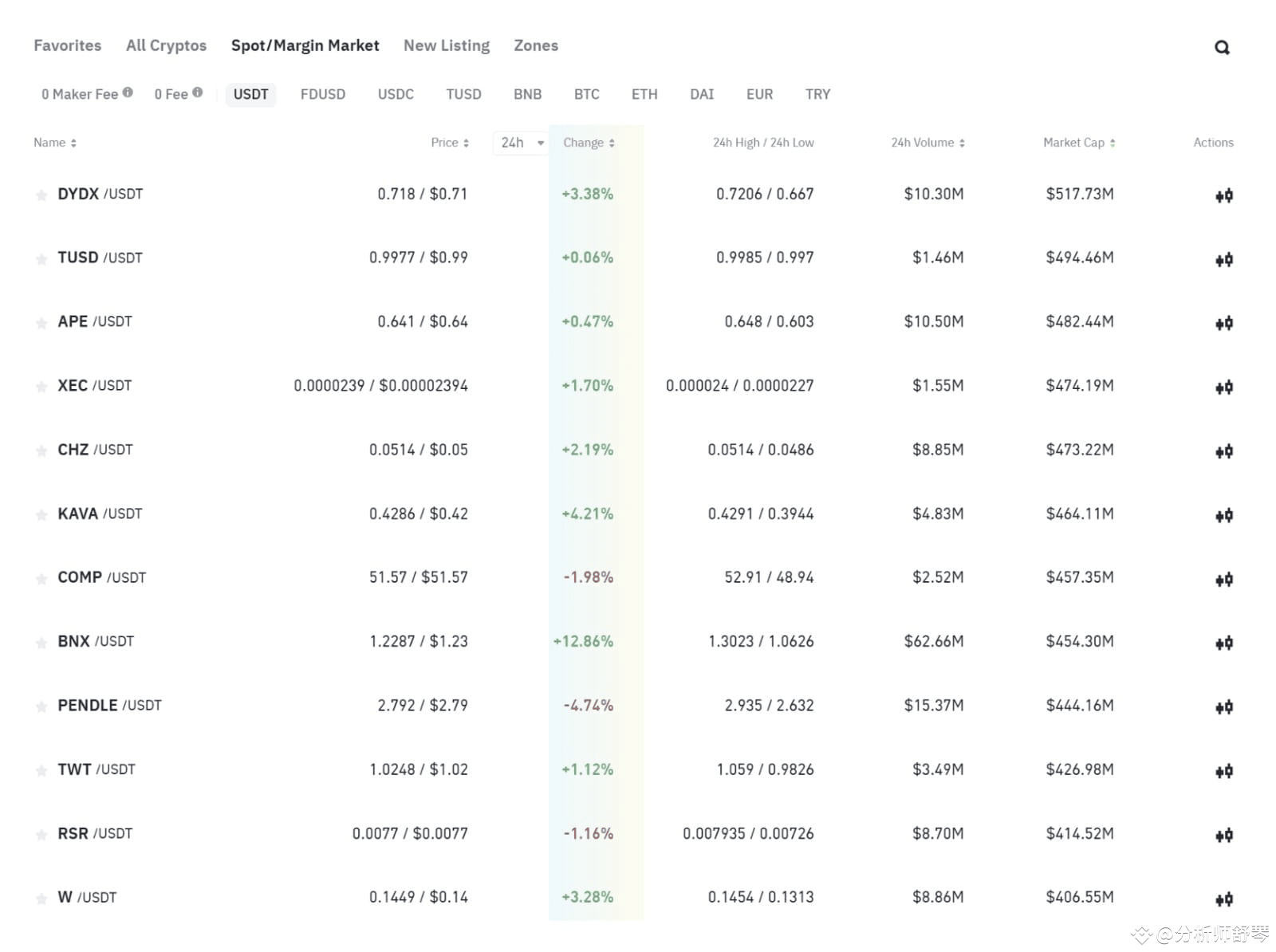Show info icon beside 0 Fee
Image resolution: width=1276 pixels, height=952 pixels.
[198, 92]
